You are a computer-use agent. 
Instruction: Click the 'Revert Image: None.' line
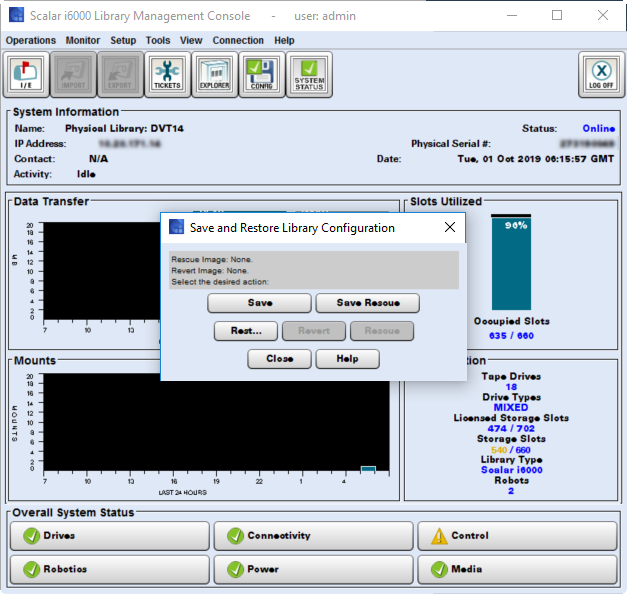(x=210, y=270)
